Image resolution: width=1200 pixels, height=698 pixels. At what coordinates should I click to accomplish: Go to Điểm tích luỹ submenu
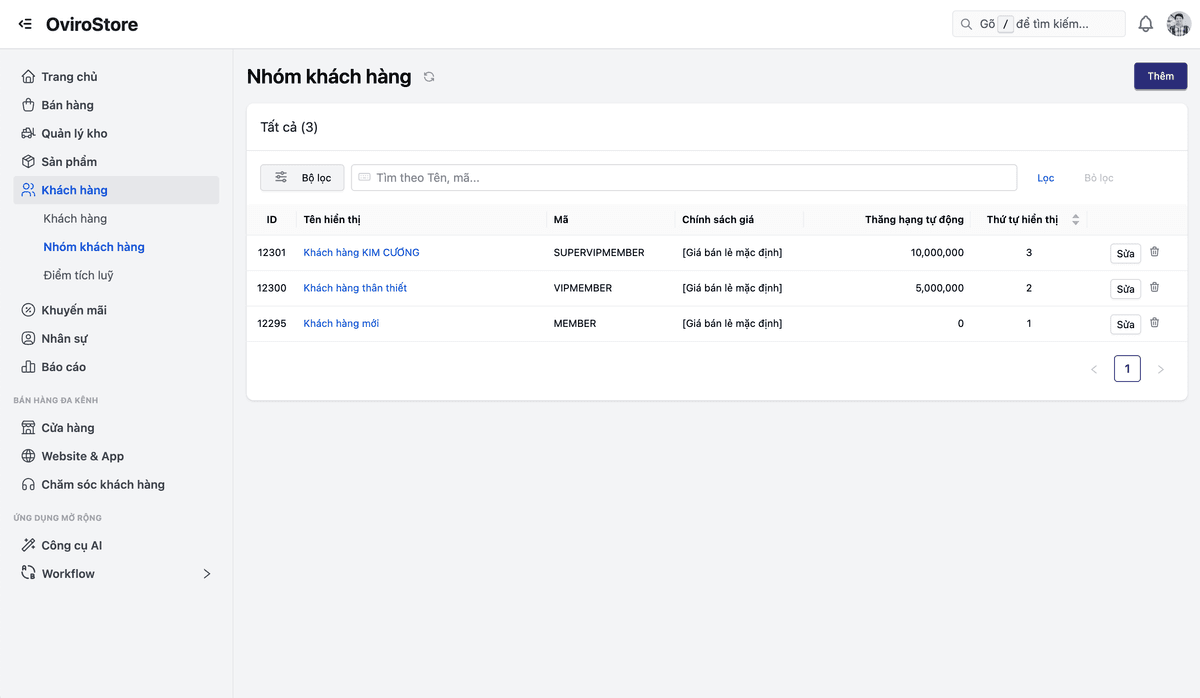pyautogui.click(x=78, y=275)
